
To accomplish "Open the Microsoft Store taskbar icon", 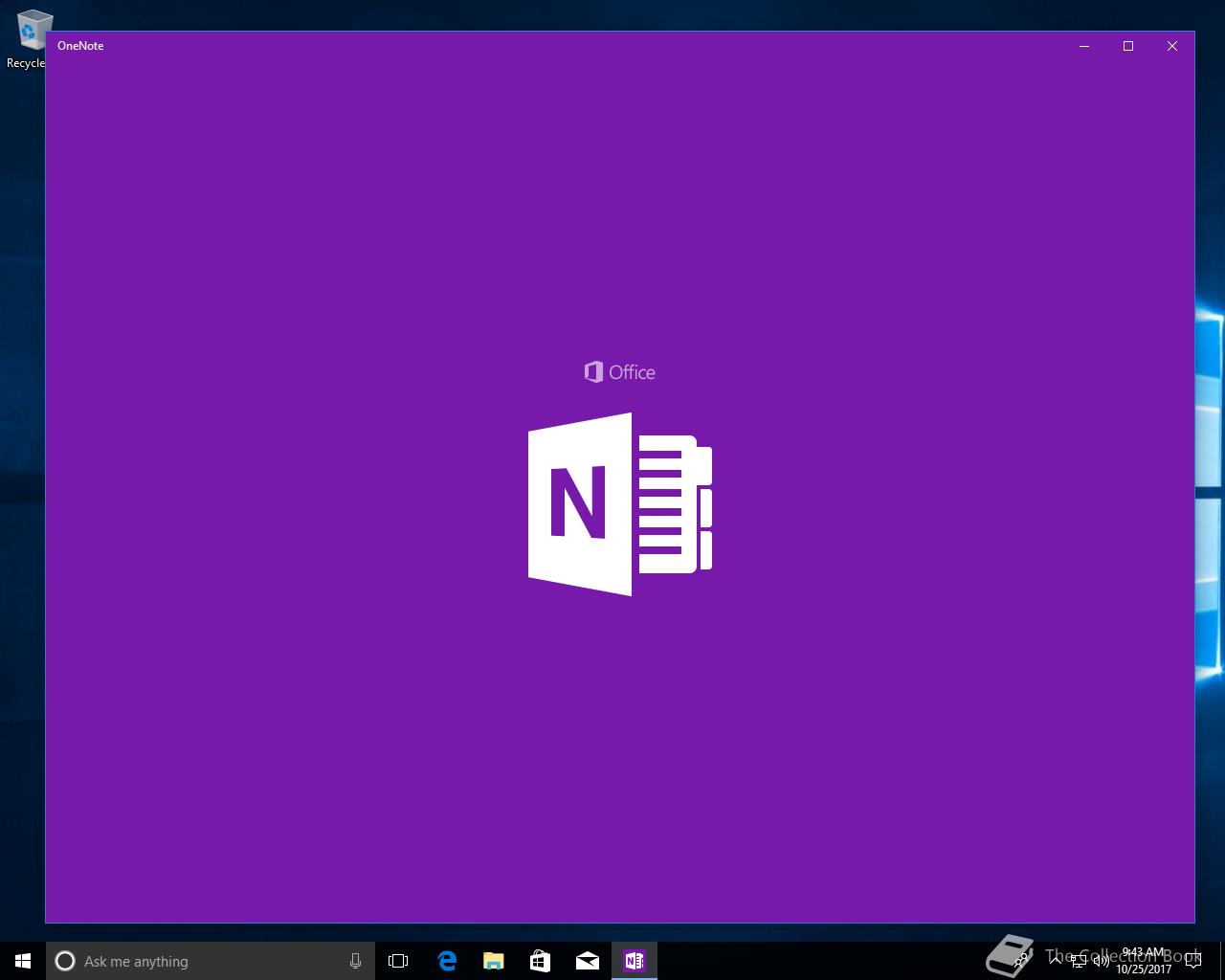I will click(540, 961).
